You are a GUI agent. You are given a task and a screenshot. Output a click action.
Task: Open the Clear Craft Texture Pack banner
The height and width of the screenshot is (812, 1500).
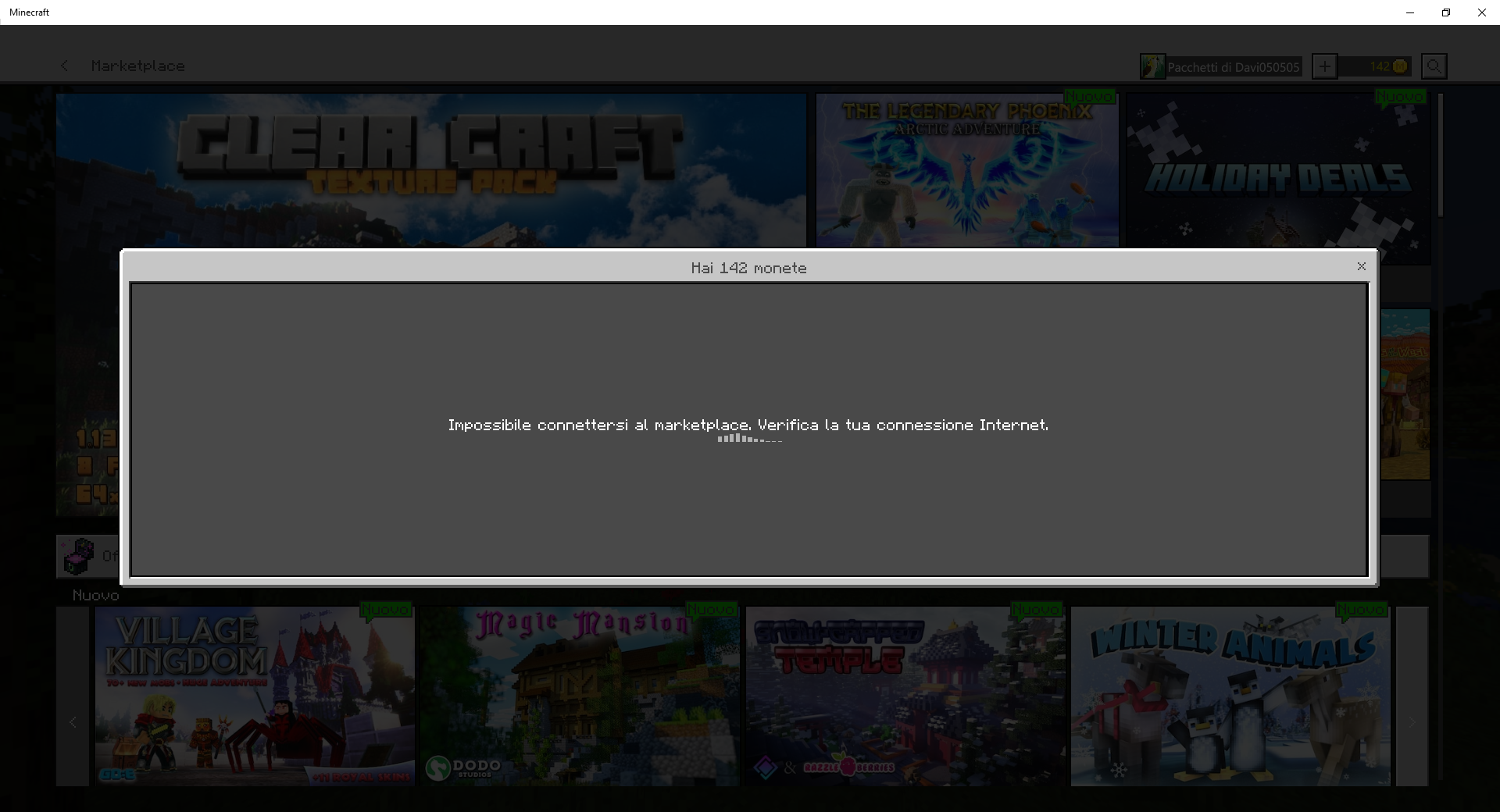pos(431,170)
